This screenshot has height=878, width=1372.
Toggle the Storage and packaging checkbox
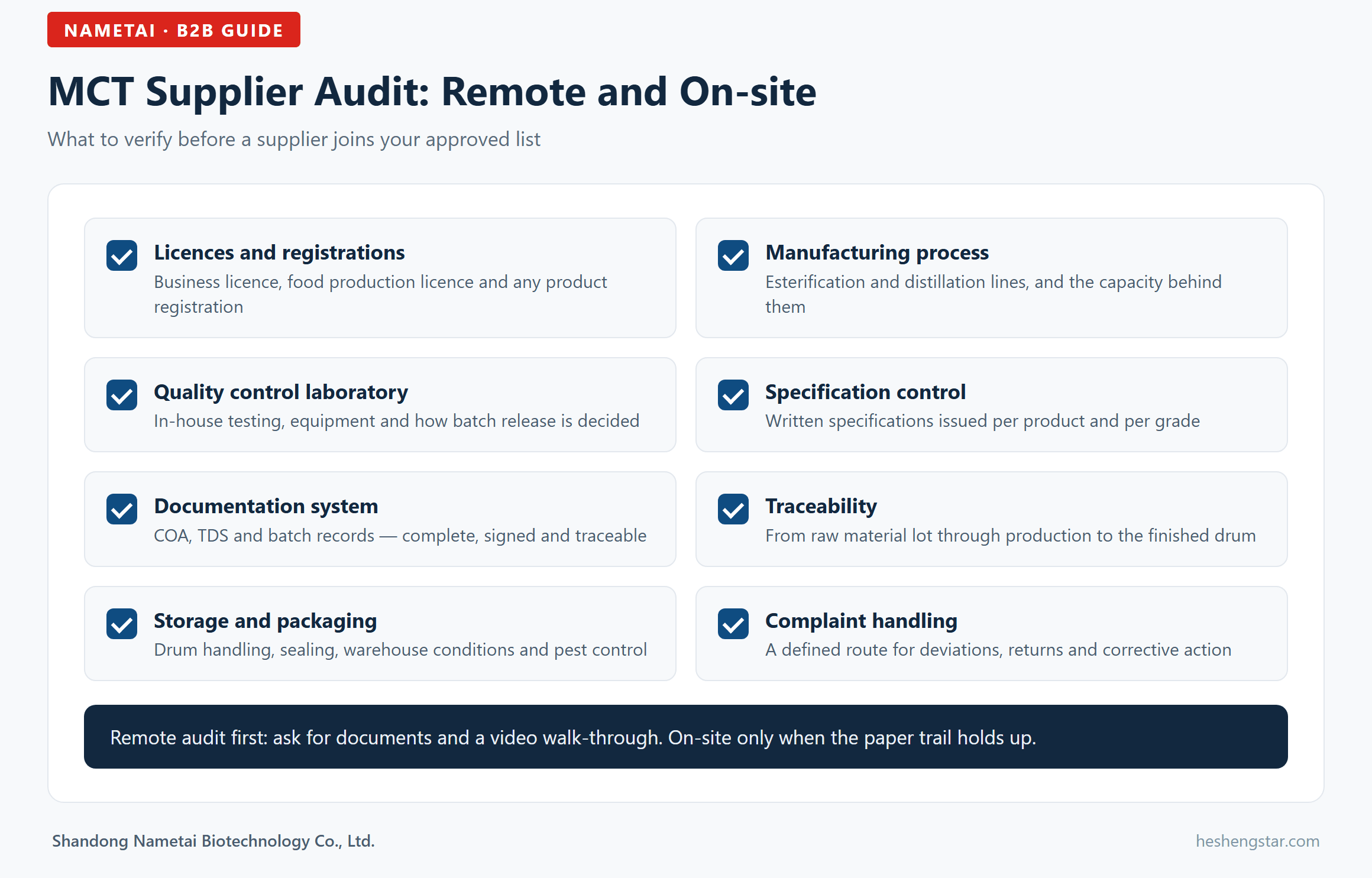tap(122, 624)
